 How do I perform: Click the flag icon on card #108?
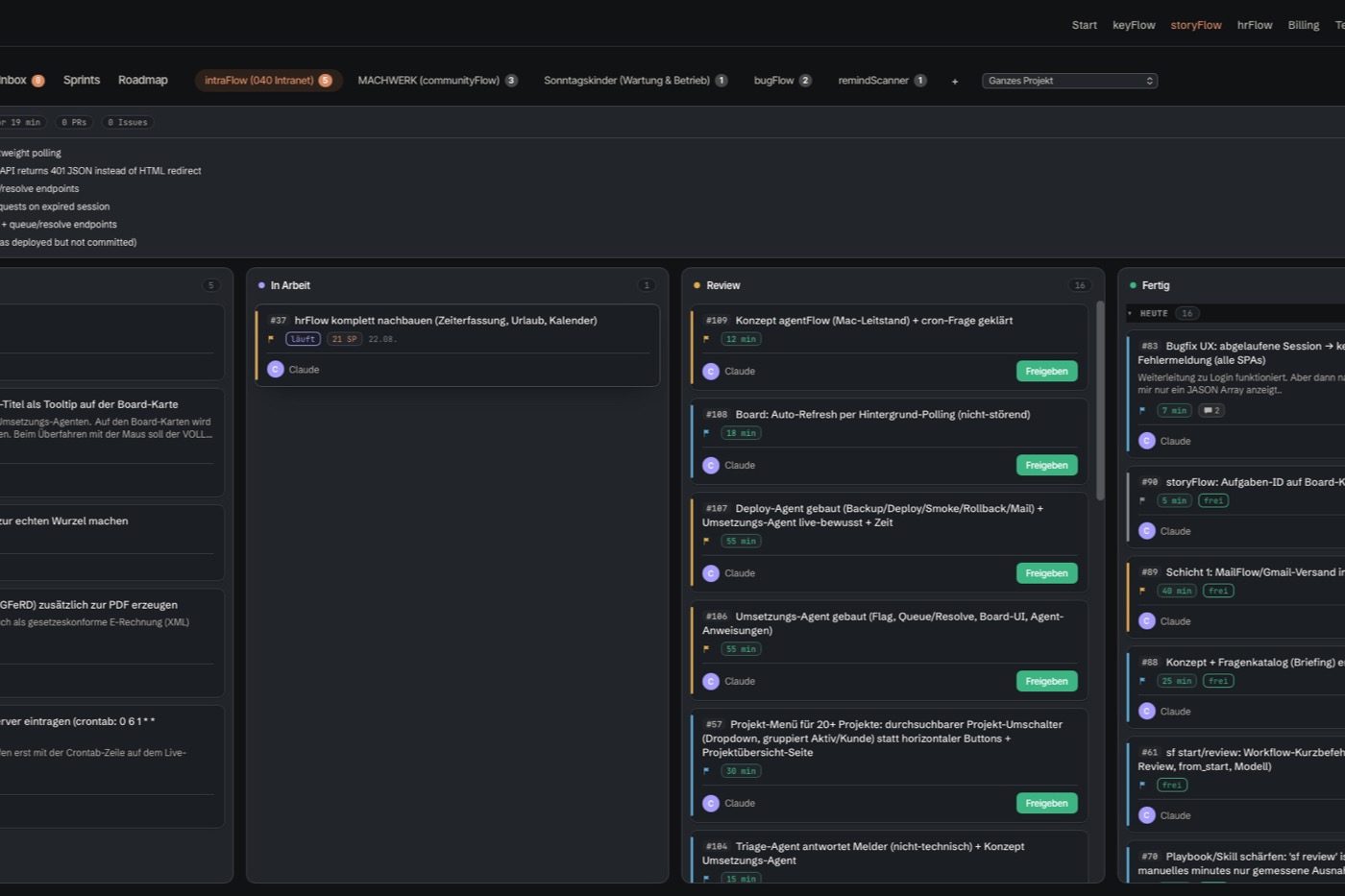706,433
